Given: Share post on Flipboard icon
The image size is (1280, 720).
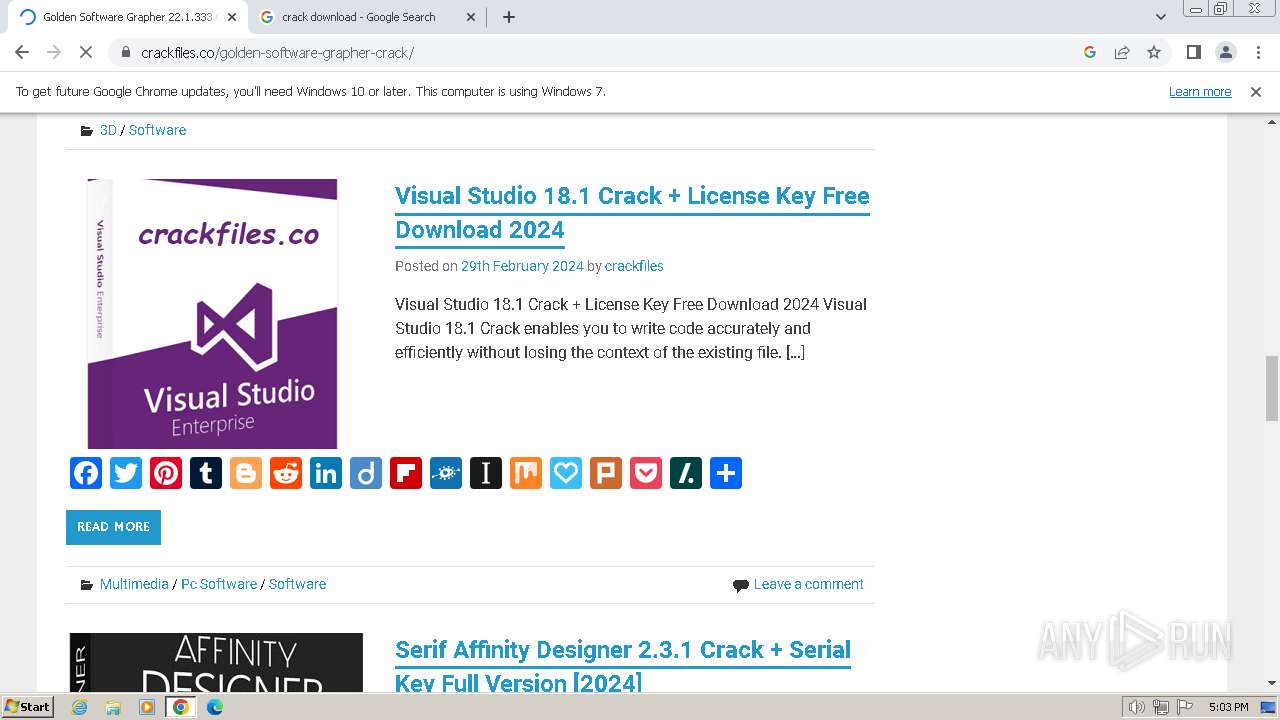Looking at the screenshot, I should pos(406,473).
